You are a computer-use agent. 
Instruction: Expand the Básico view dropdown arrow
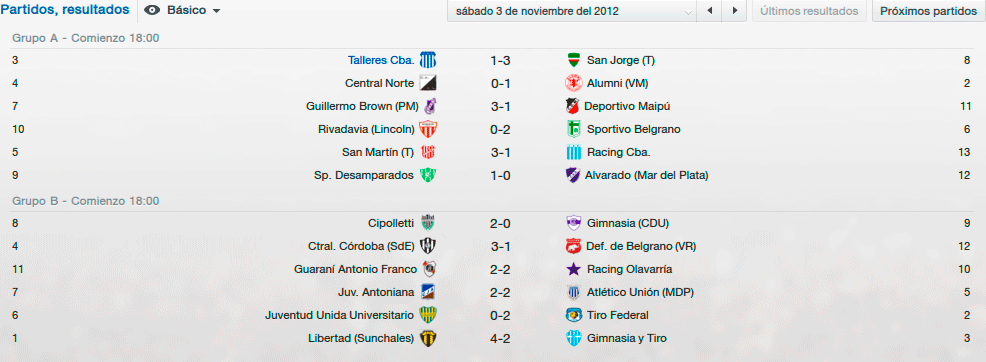pos(216,11)
